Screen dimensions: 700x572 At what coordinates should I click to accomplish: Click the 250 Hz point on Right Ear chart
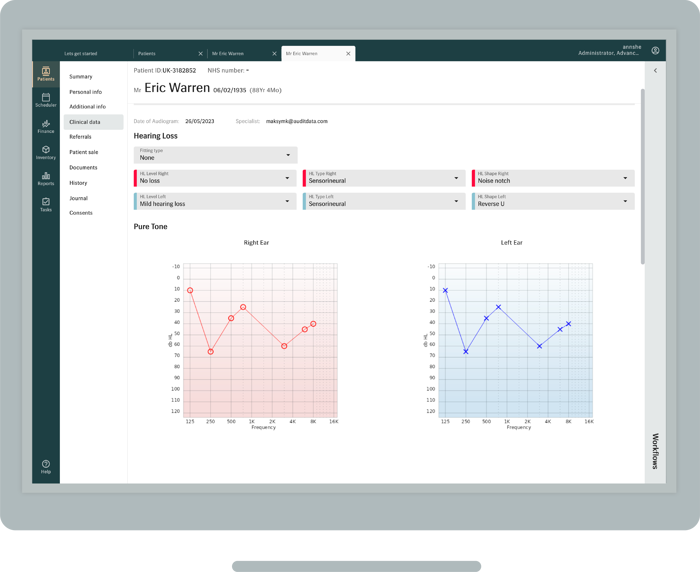click(x=210, y=351)
